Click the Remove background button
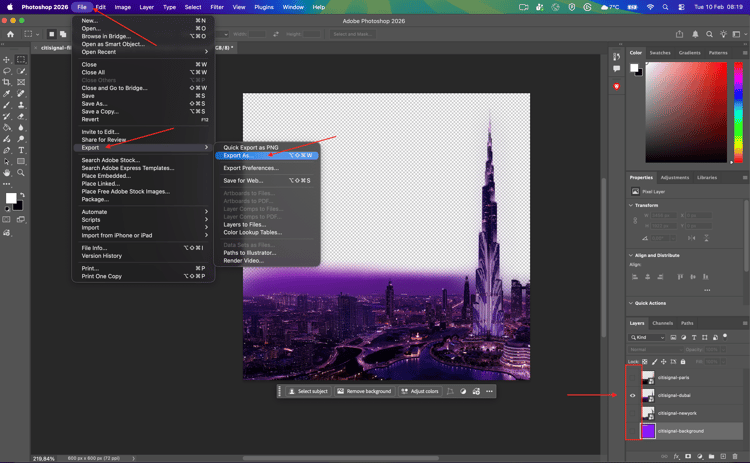This screenshot has height=463, width=750. pos(364,391)
